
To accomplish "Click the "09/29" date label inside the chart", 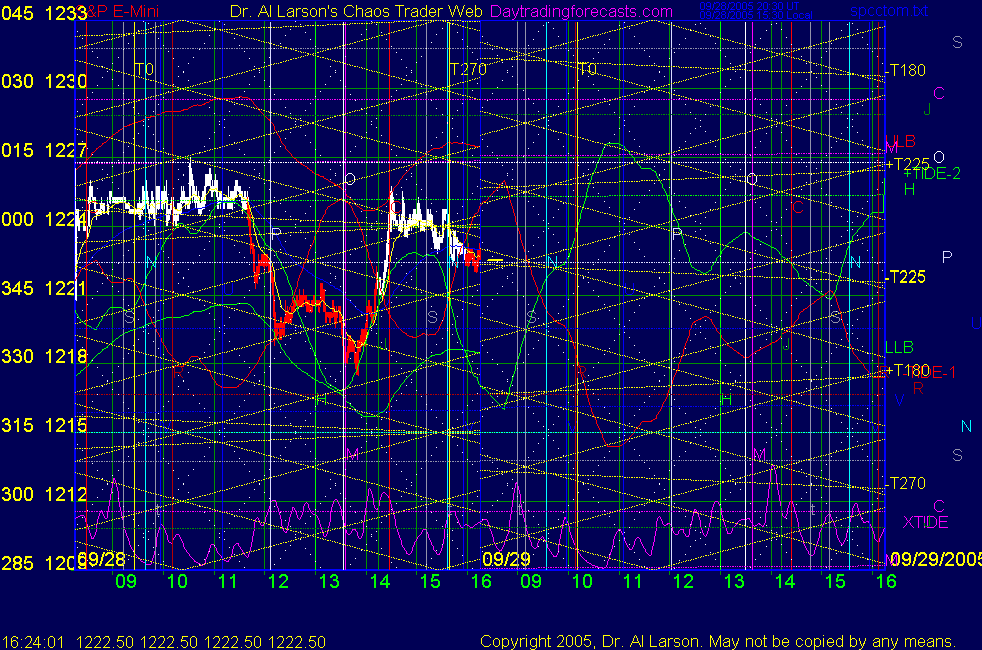I will click(506, 559).
